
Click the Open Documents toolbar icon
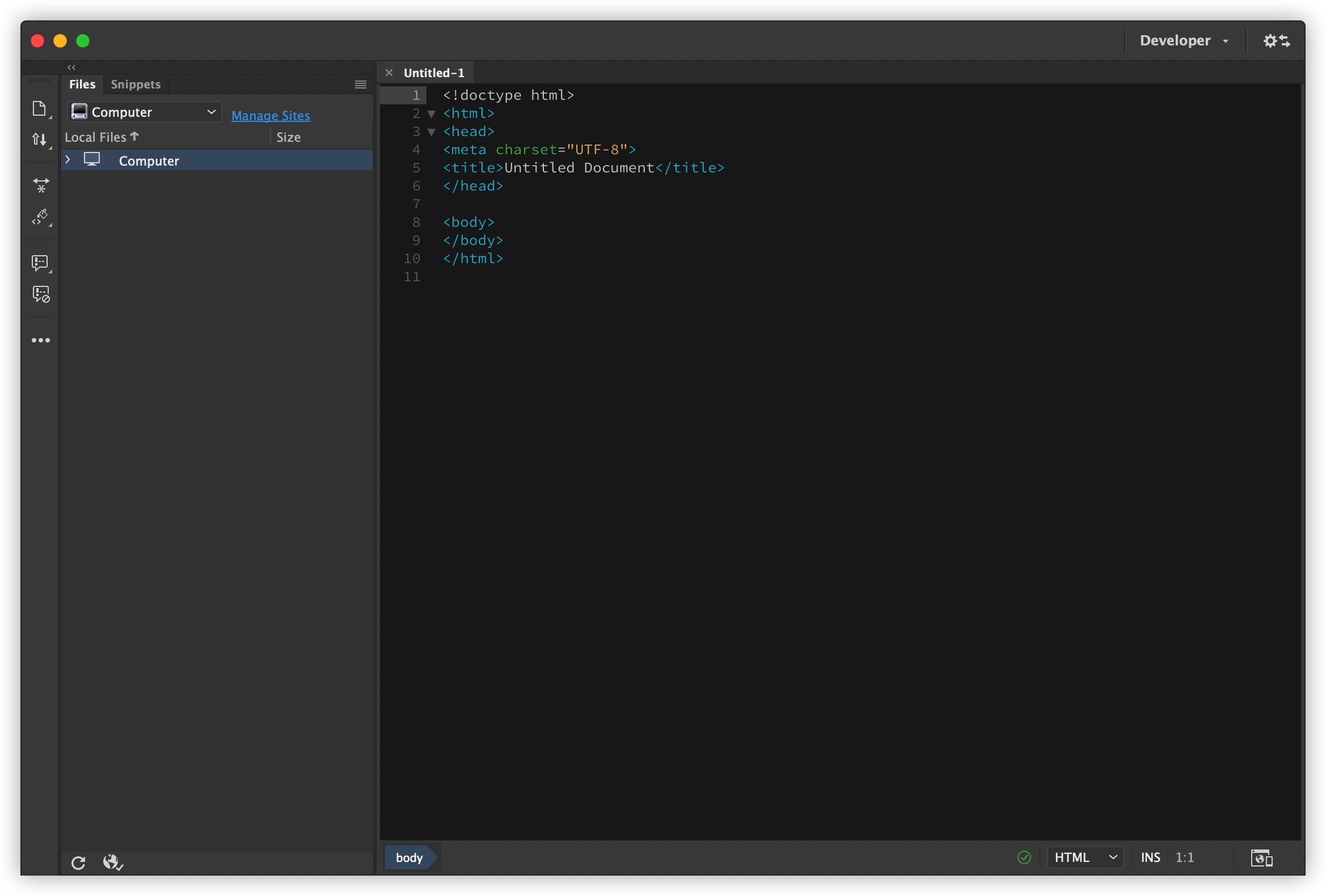39,108
